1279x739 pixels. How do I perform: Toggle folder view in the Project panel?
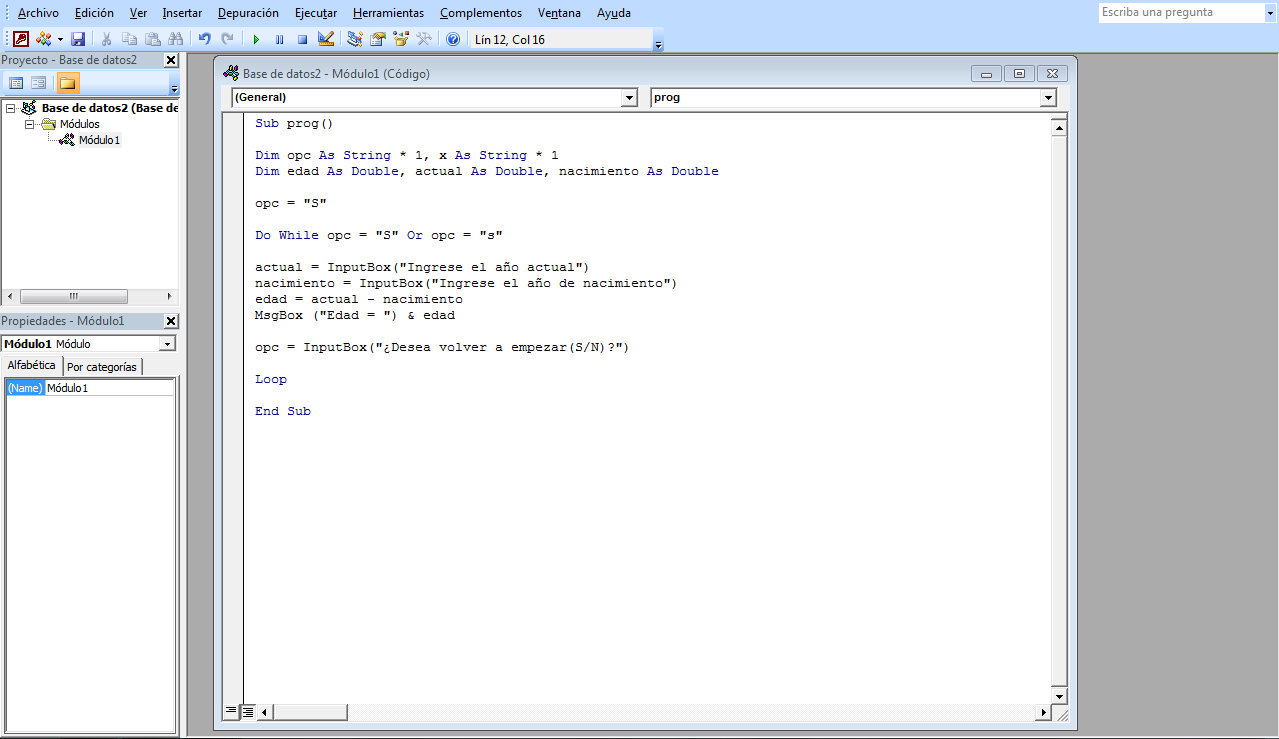[x=68, y=82]
